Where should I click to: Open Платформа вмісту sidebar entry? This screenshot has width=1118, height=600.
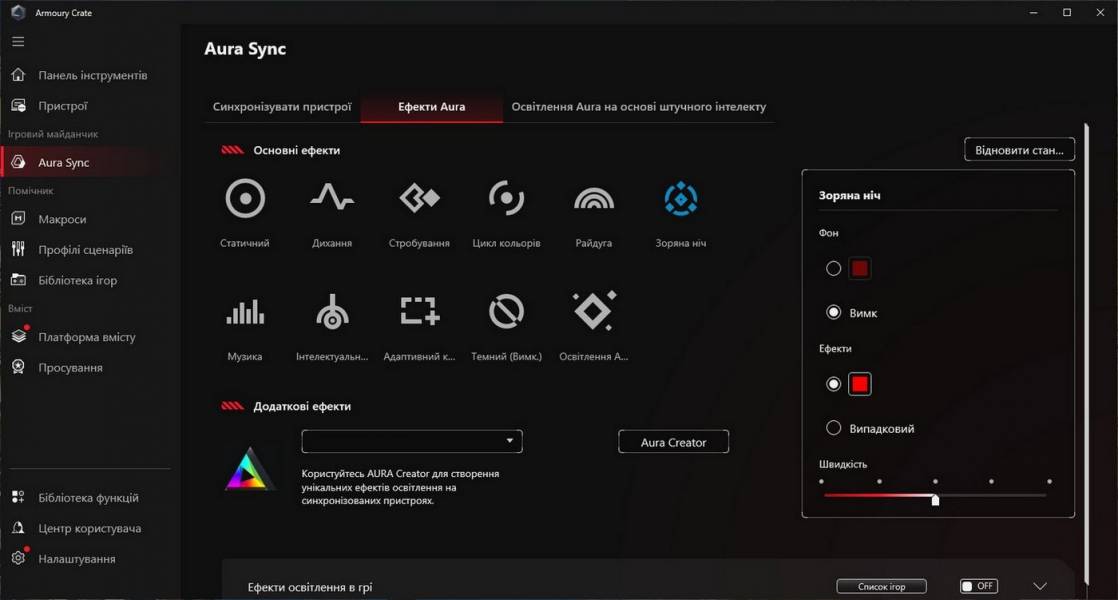pos(87,337)
